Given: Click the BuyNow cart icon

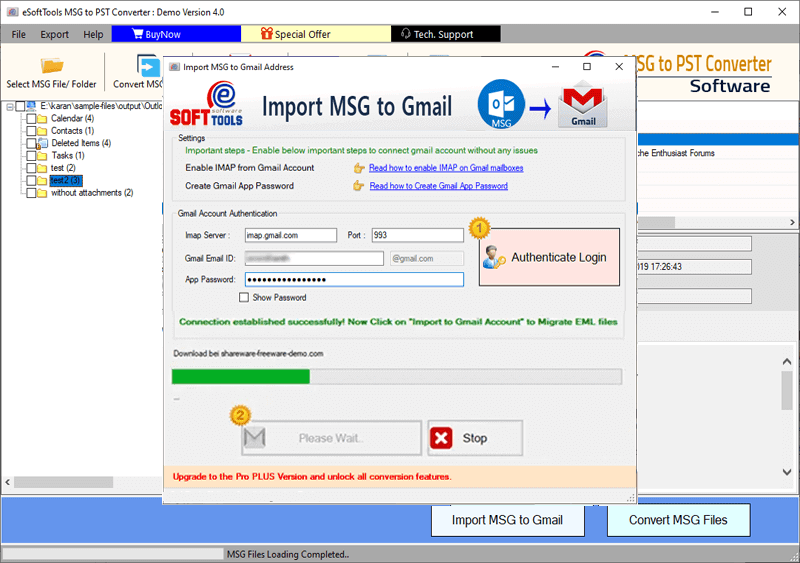Looking at the screenshot, I should (x=137, y=34).
